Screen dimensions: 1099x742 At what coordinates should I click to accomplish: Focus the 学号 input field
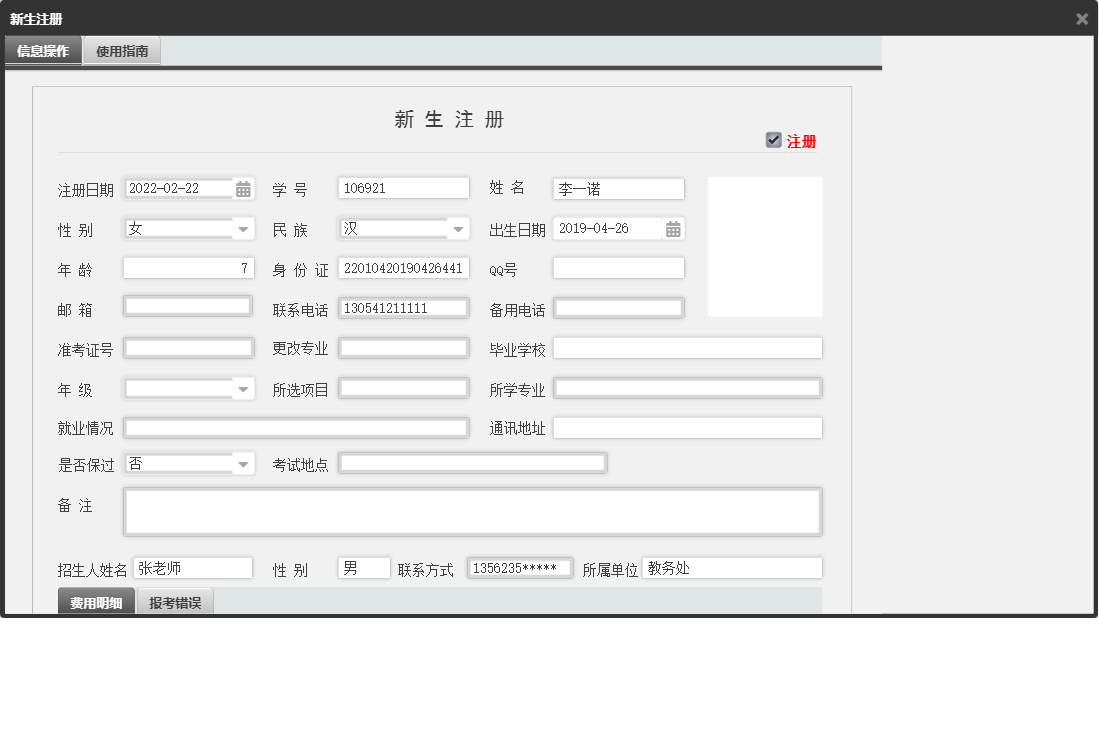tap(403, 188)
